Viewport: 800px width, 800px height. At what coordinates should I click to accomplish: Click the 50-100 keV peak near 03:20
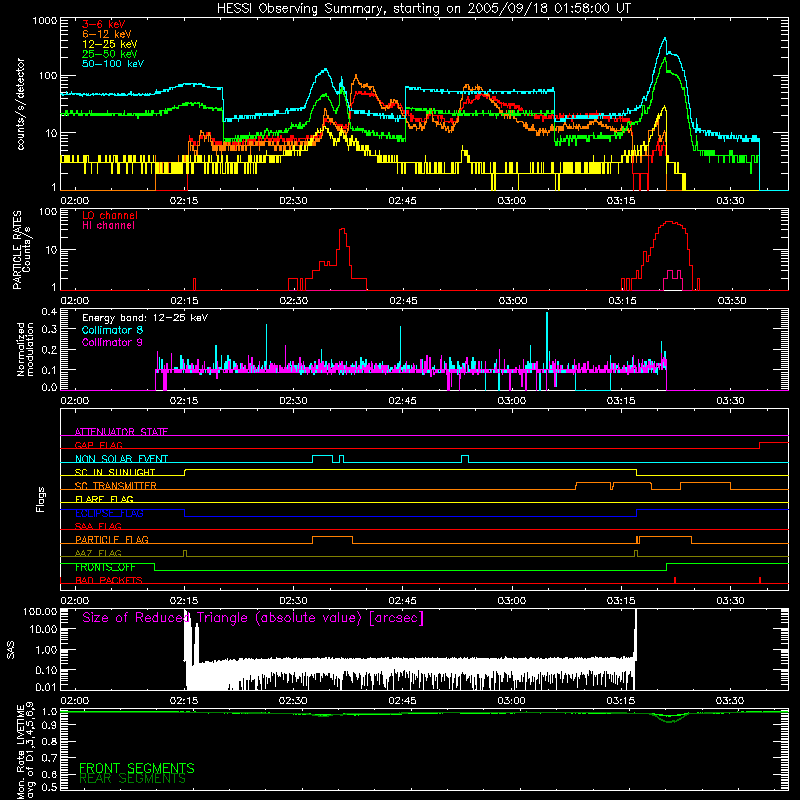tap(665, 38)
